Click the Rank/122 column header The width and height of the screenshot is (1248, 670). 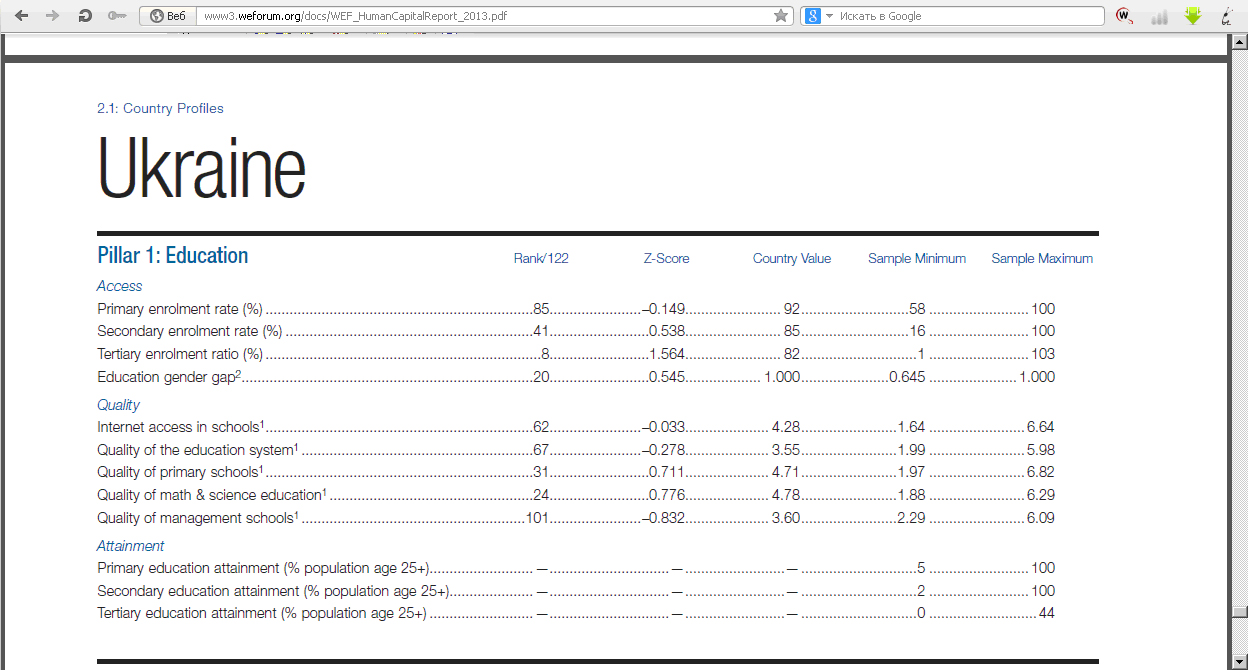point(541,258)
